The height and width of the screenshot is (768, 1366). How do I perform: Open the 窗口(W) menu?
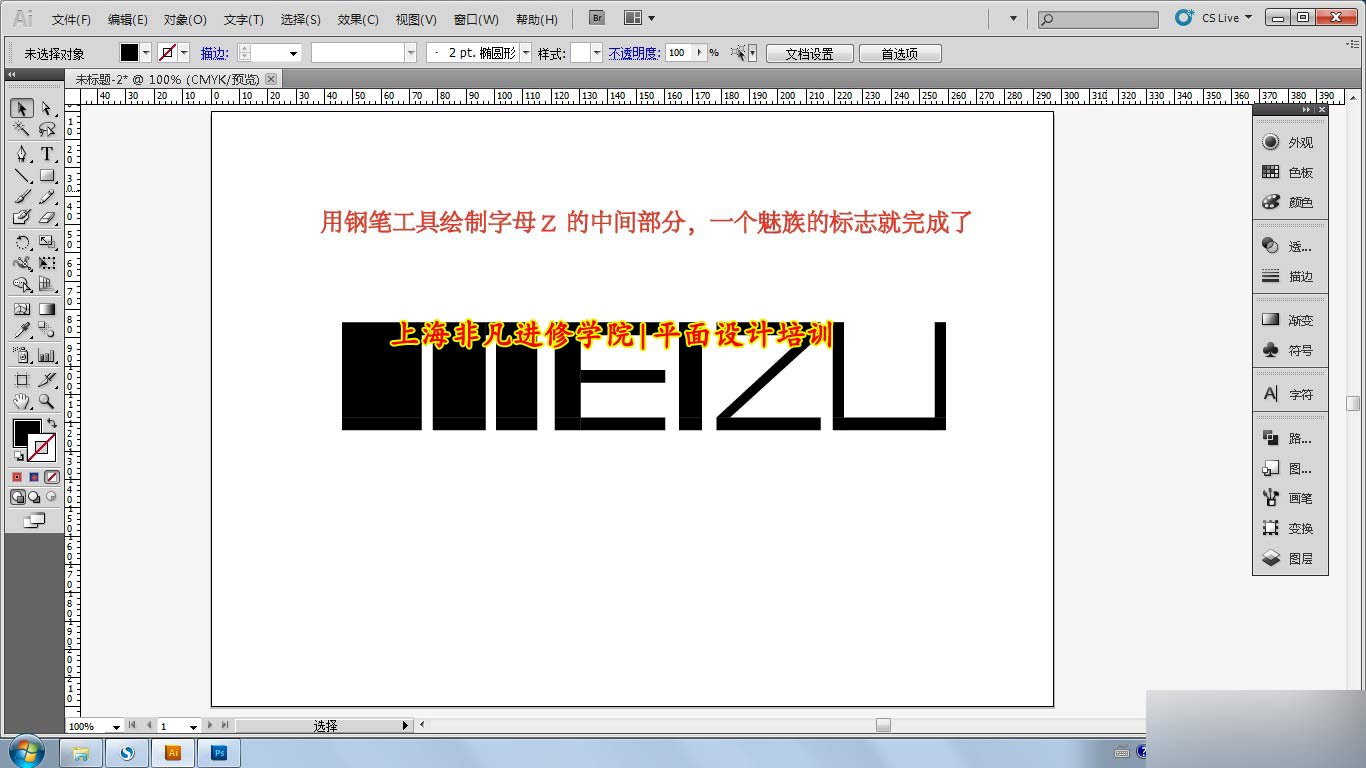pyautogui.click(x=476, y=19)
